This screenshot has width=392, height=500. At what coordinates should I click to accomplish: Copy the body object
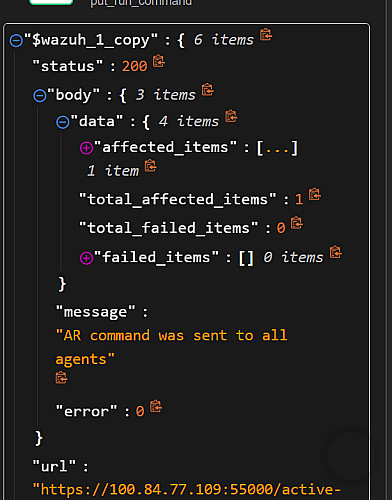(x=207, y=90)
